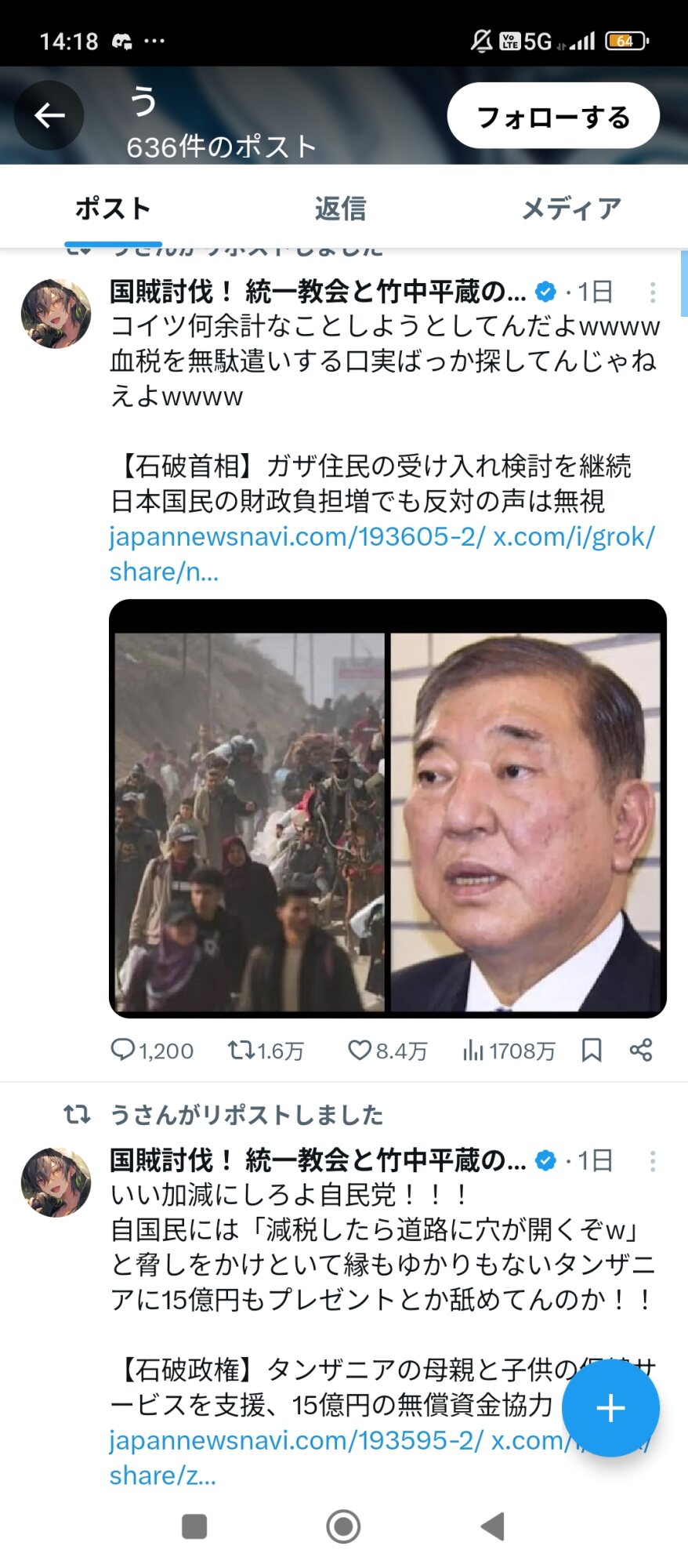This screenshot has height=1568, width=688.
Task: Open three-dot menu of the first post
Action: pos(653,292)
